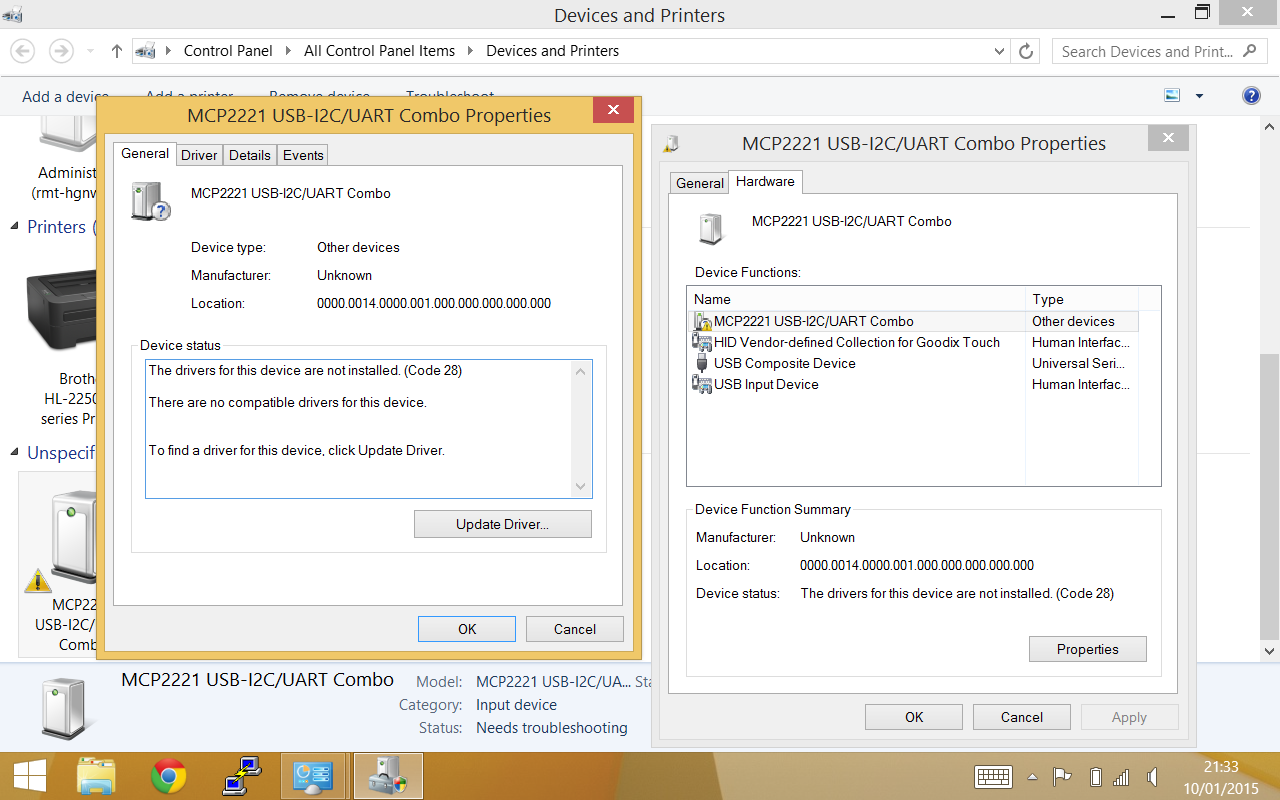
Task: Click the MCP2221 device icon under Unspecified
Action: (70, 537)
